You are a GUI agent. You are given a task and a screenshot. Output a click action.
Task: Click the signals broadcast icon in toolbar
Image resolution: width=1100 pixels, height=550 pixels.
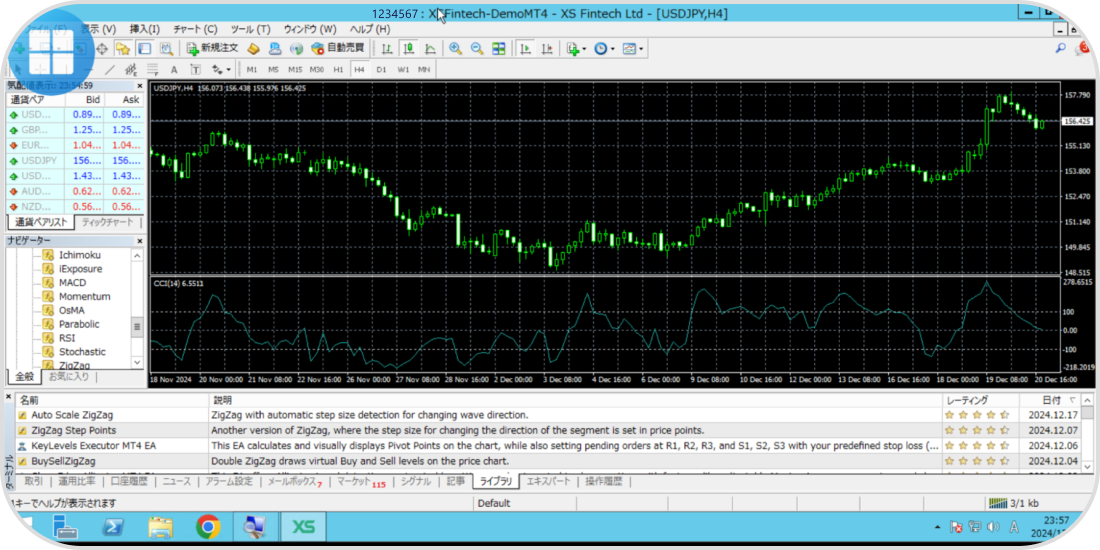[x=296, y=48]
